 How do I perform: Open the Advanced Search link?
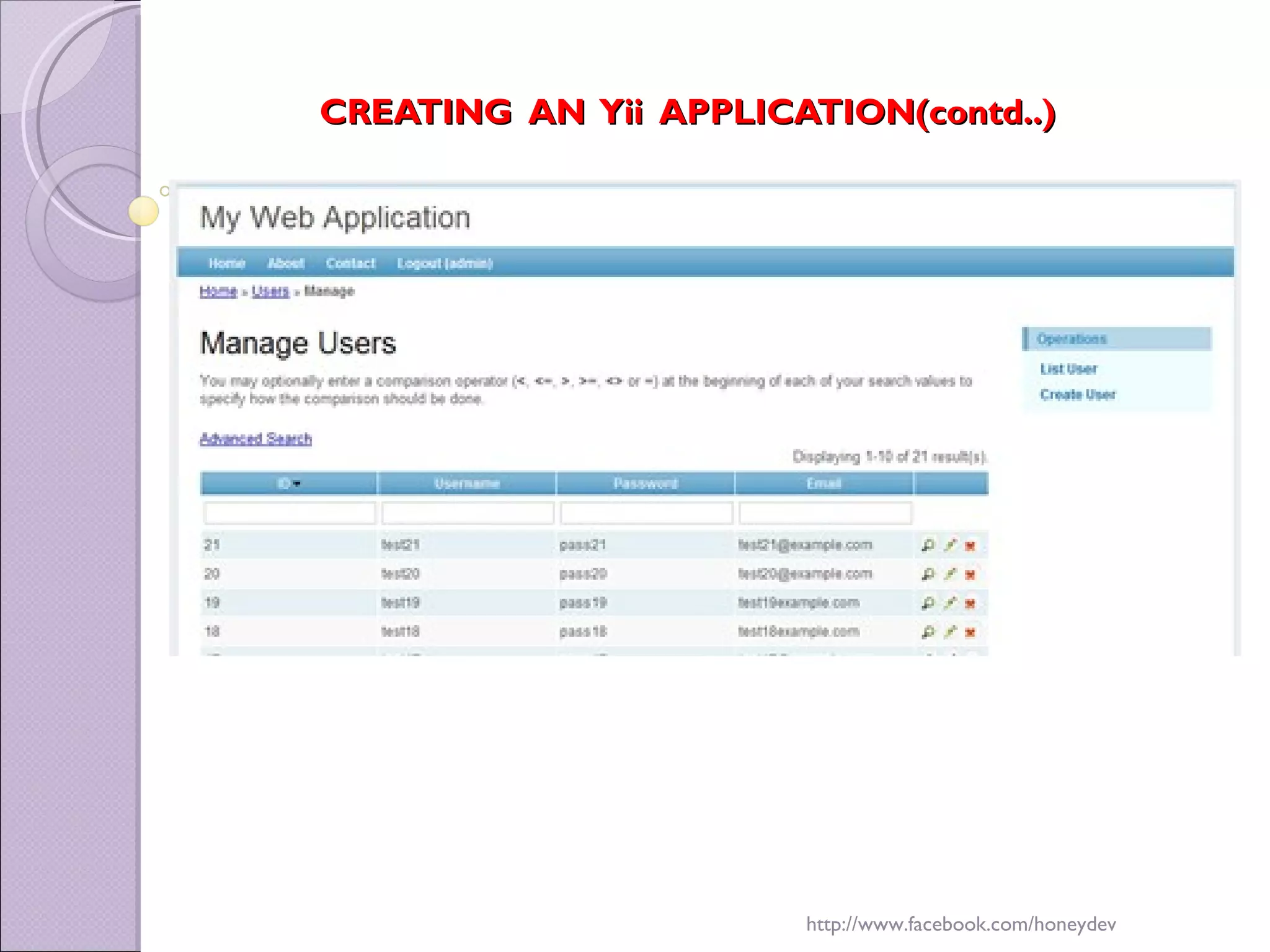coord(255,439)
